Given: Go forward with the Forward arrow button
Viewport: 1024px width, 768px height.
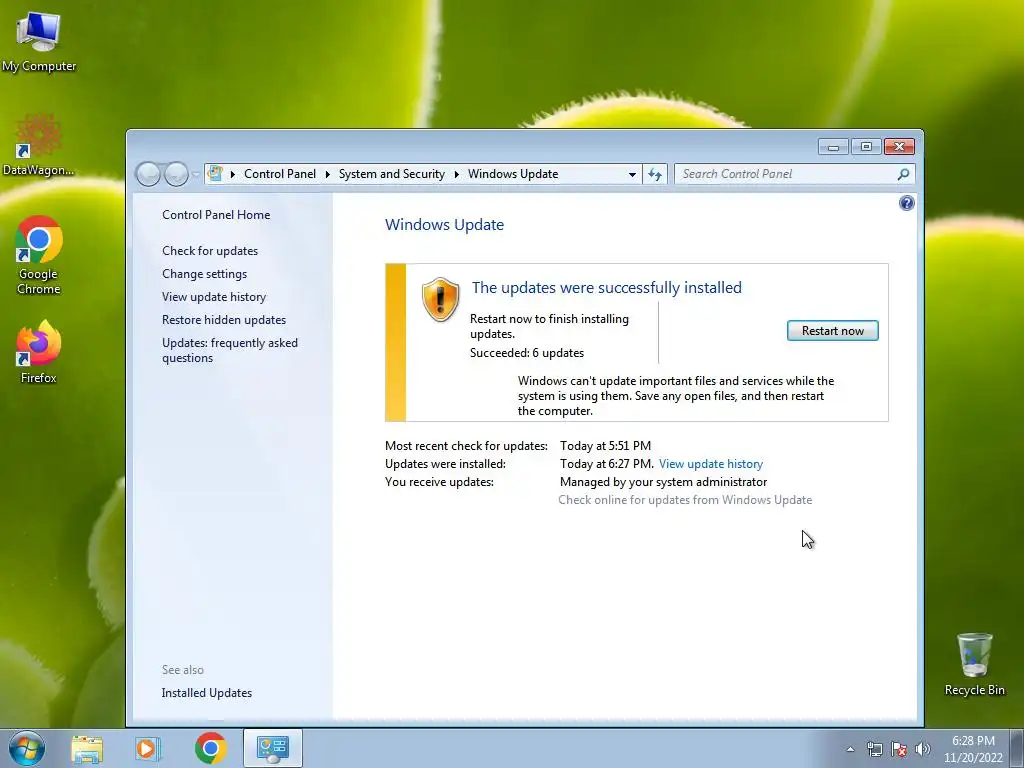Looking at the screenshot, I should coord(176,174).
